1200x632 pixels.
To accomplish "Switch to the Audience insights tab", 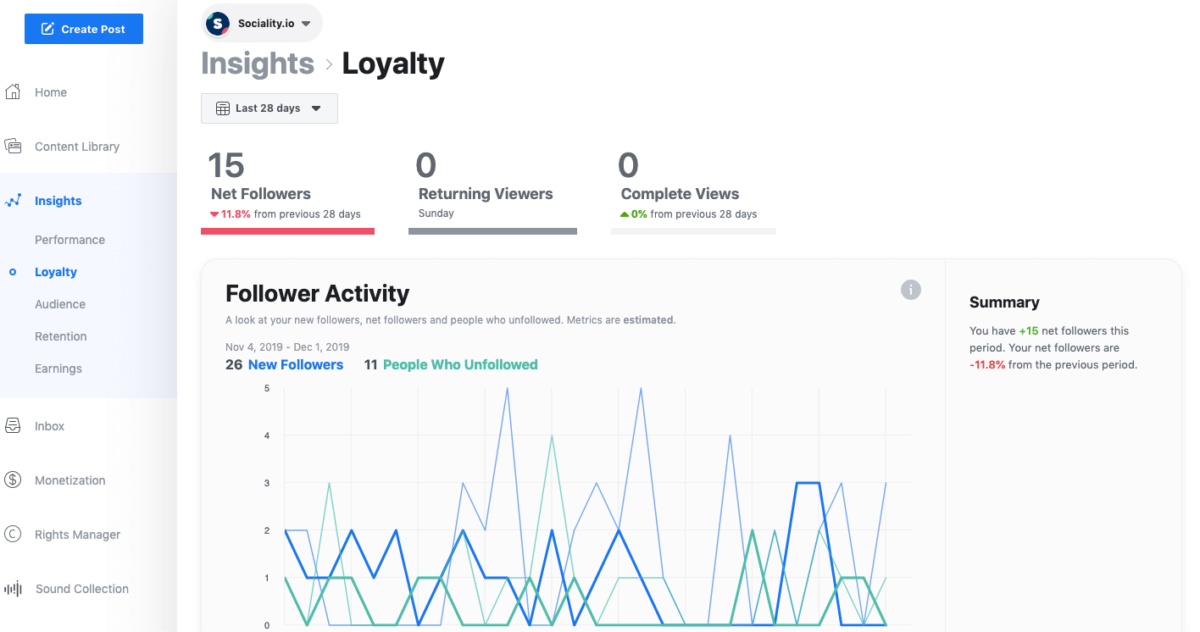I will coord(60,303).
